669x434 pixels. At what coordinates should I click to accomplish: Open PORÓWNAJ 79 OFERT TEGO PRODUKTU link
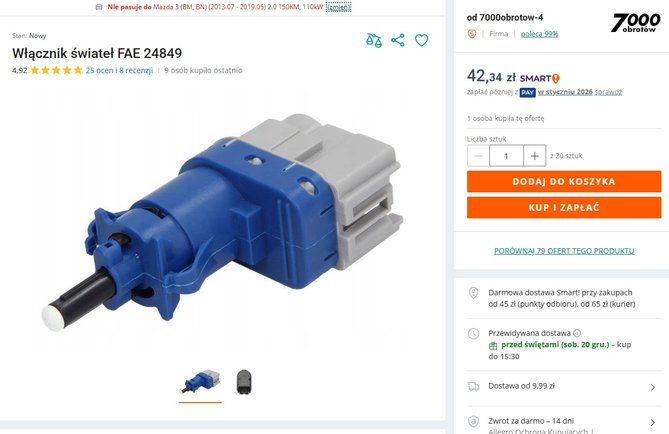point(564,251)
